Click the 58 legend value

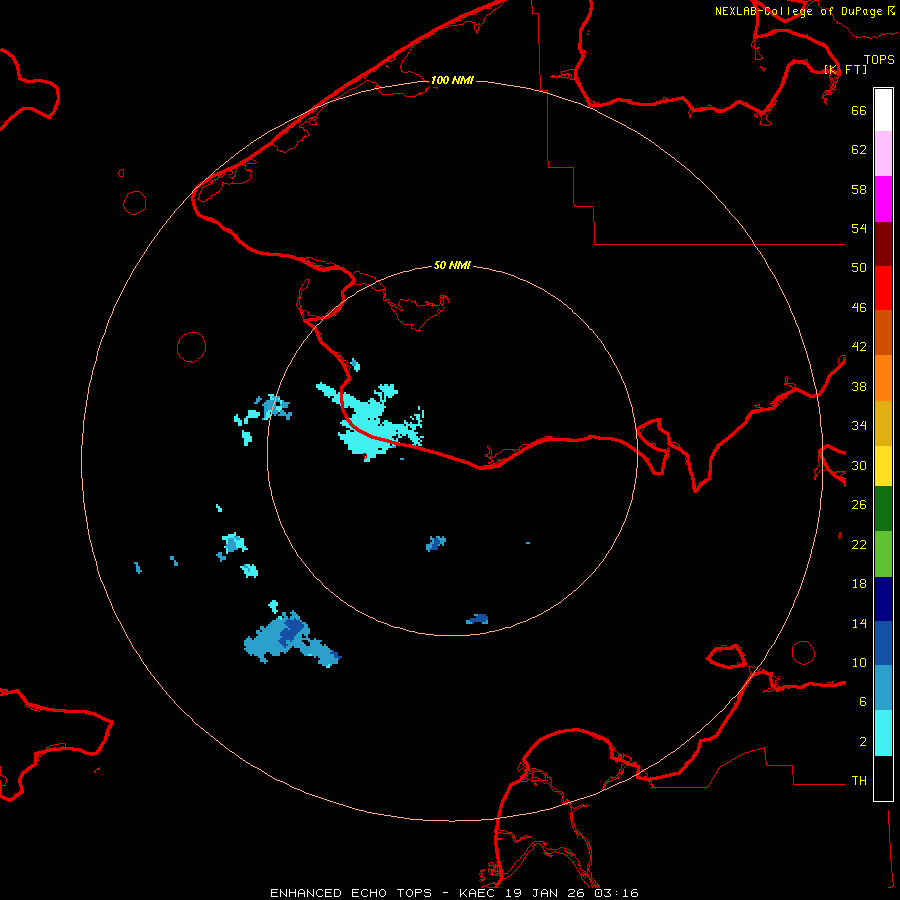(859, 189)
